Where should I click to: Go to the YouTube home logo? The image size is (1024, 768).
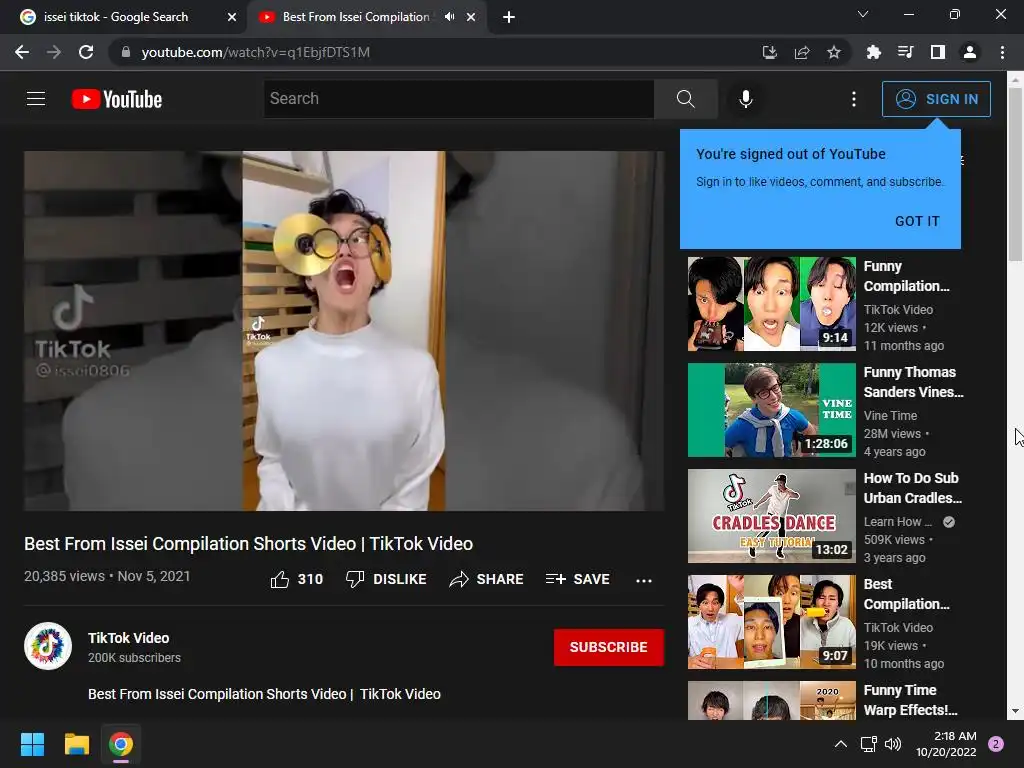pos(117,99)
